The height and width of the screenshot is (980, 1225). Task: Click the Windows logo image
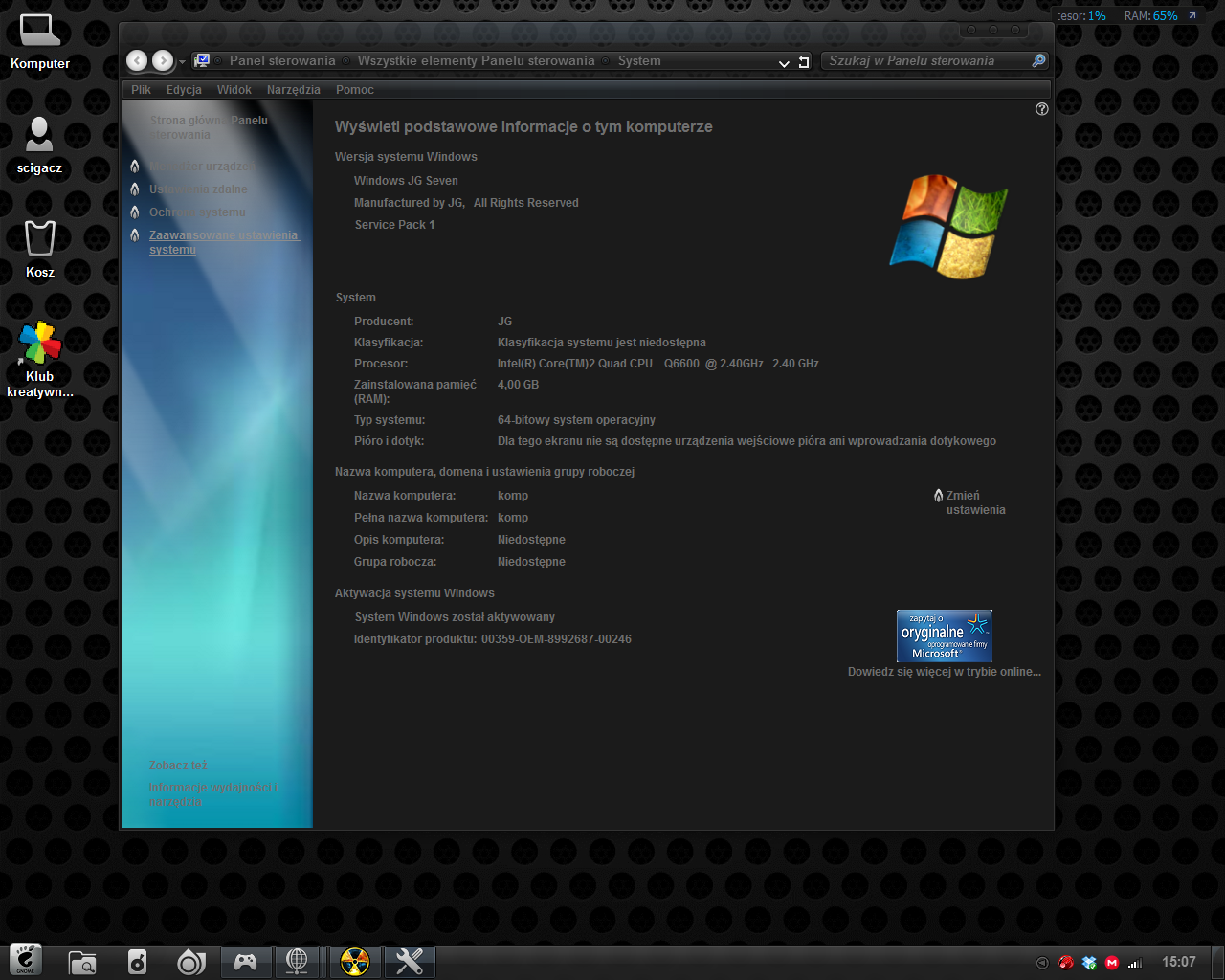948,227
